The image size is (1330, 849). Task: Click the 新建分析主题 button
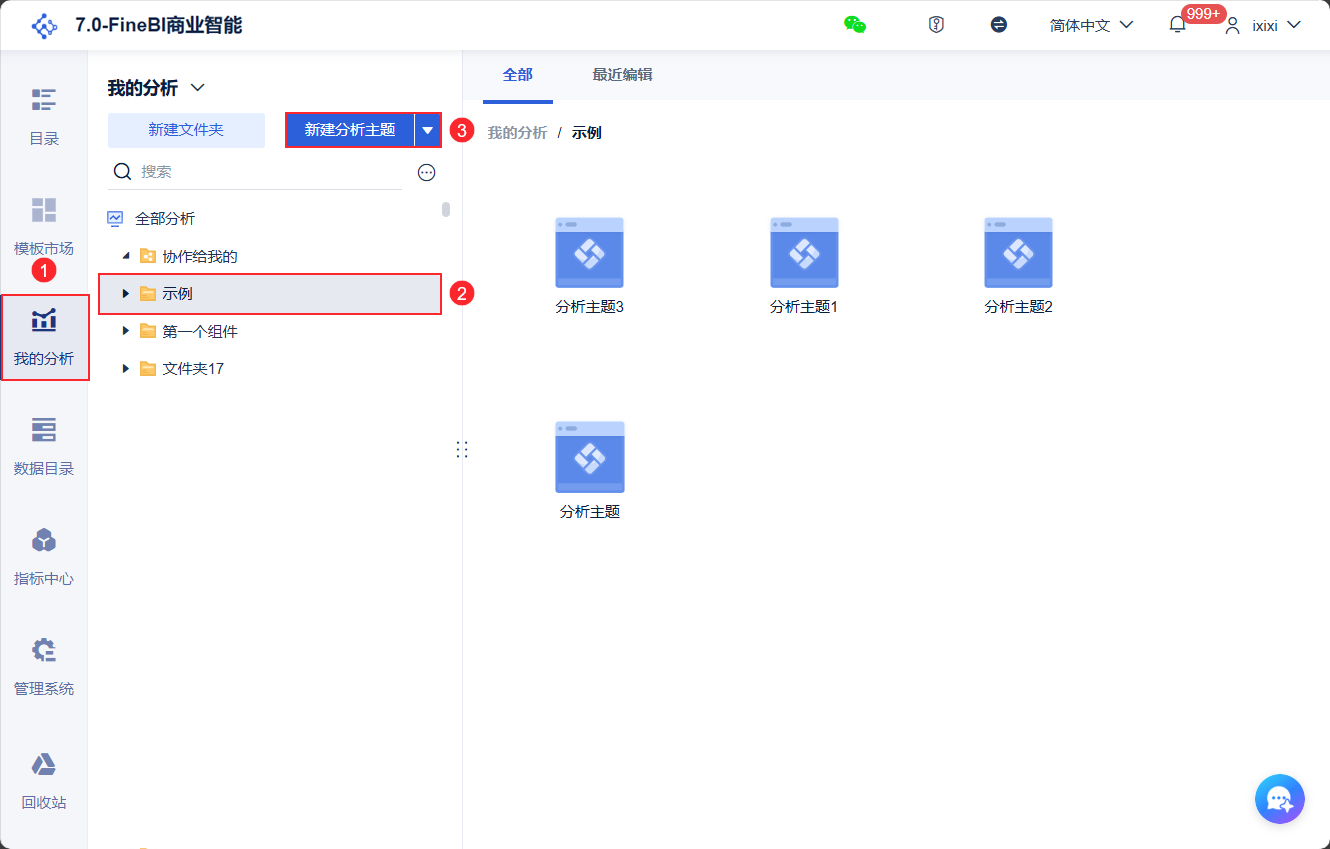coord(350,130)
